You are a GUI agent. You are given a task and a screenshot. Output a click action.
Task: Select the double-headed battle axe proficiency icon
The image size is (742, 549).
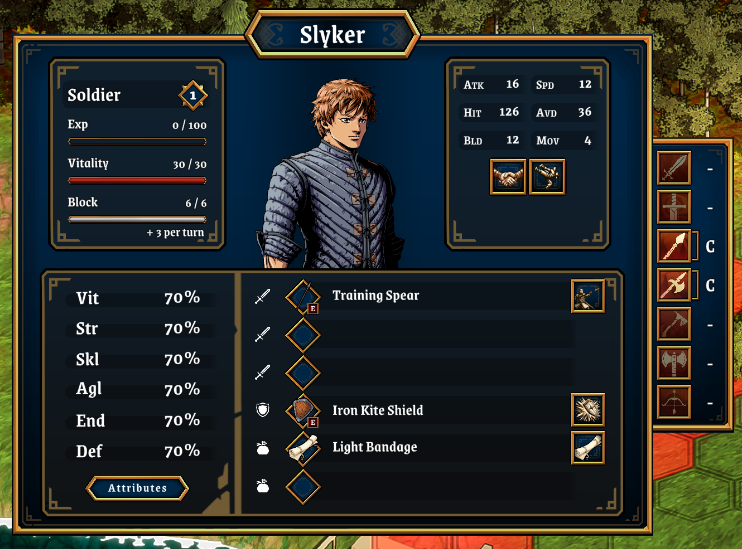(x=674, y=363)
